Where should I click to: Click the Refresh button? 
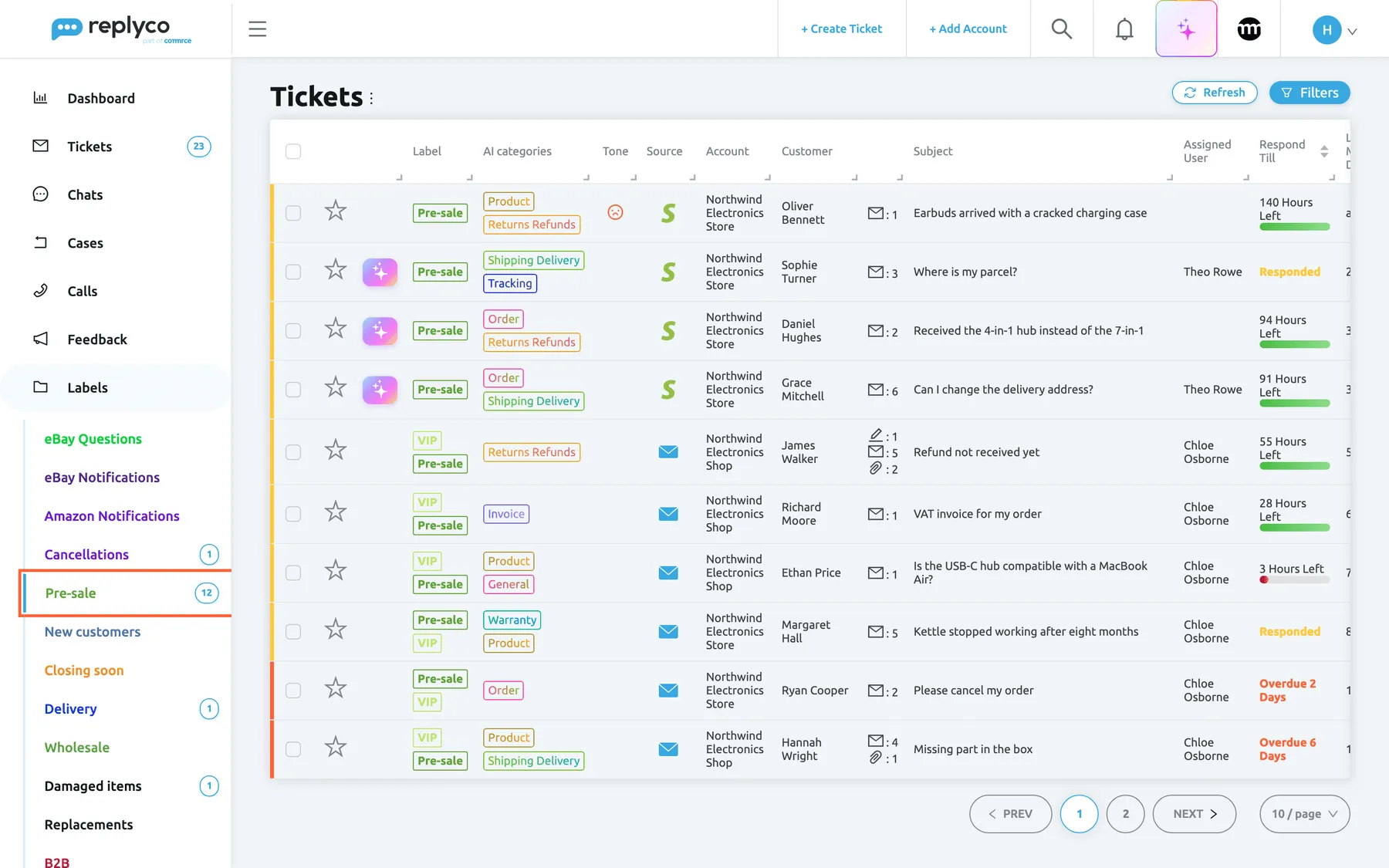point(1215,93)
